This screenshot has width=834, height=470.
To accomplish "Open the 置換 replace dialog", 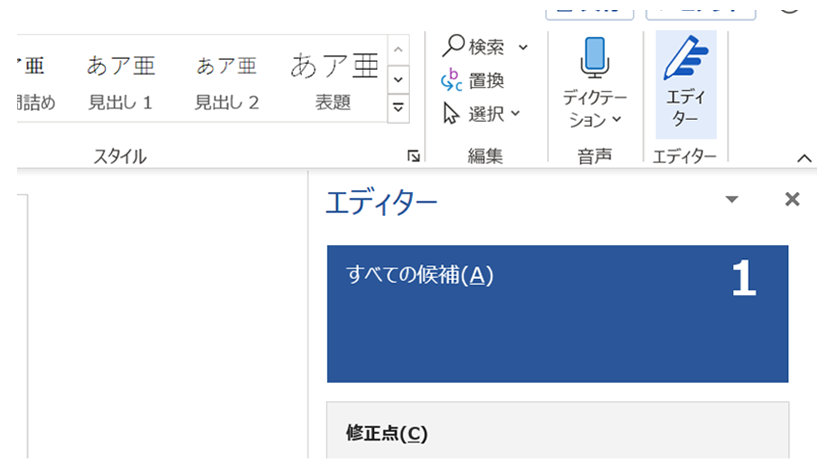I will [472, 80].
